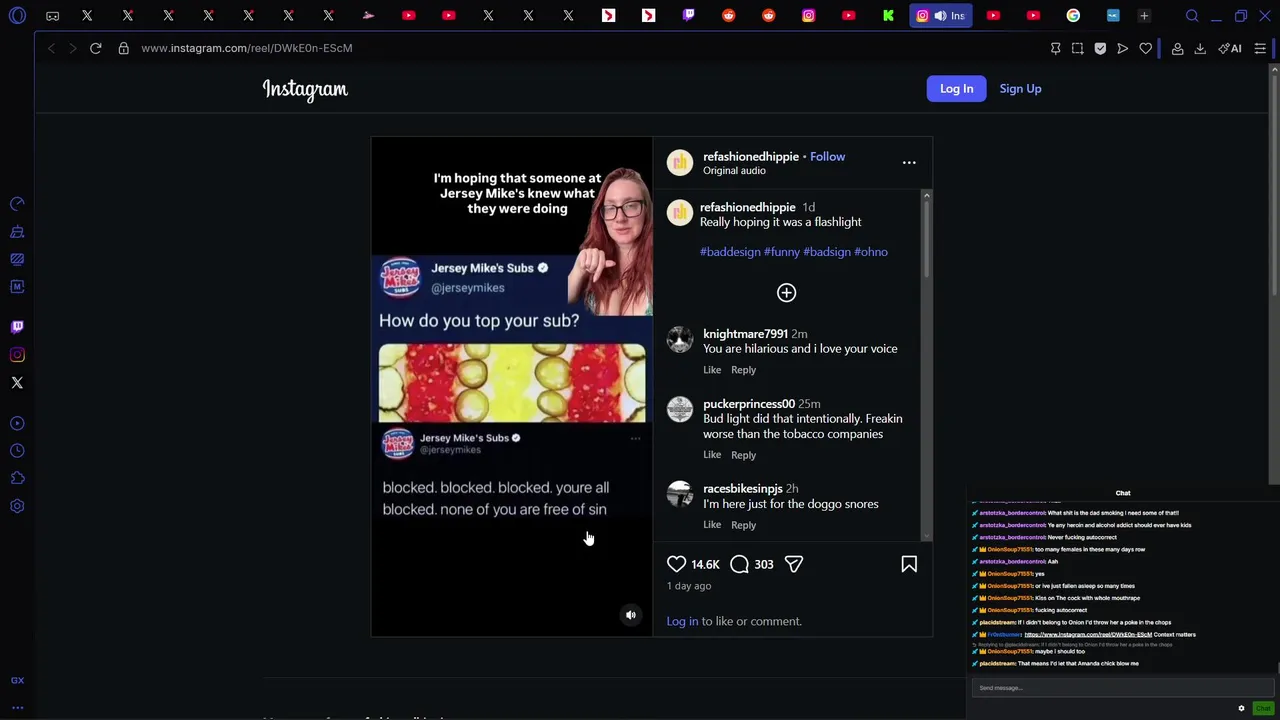The width and height of the screenshot is (1280, 720).
Task: Open the search tabs magnifier
Action: [x=1192, y=16]
